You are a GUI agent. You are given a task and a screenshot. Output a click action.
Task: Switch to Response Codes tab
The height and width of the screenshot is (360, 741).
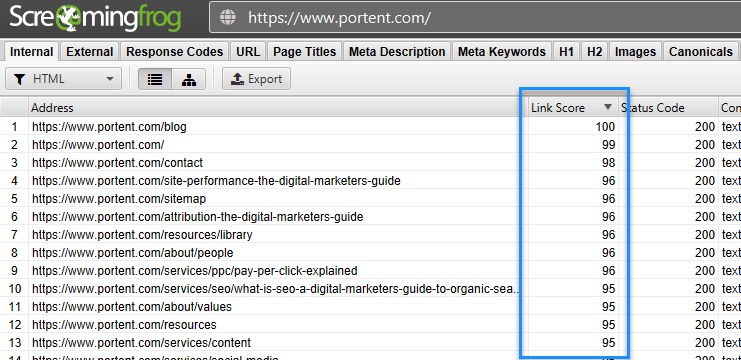click(x=174, y=51)
